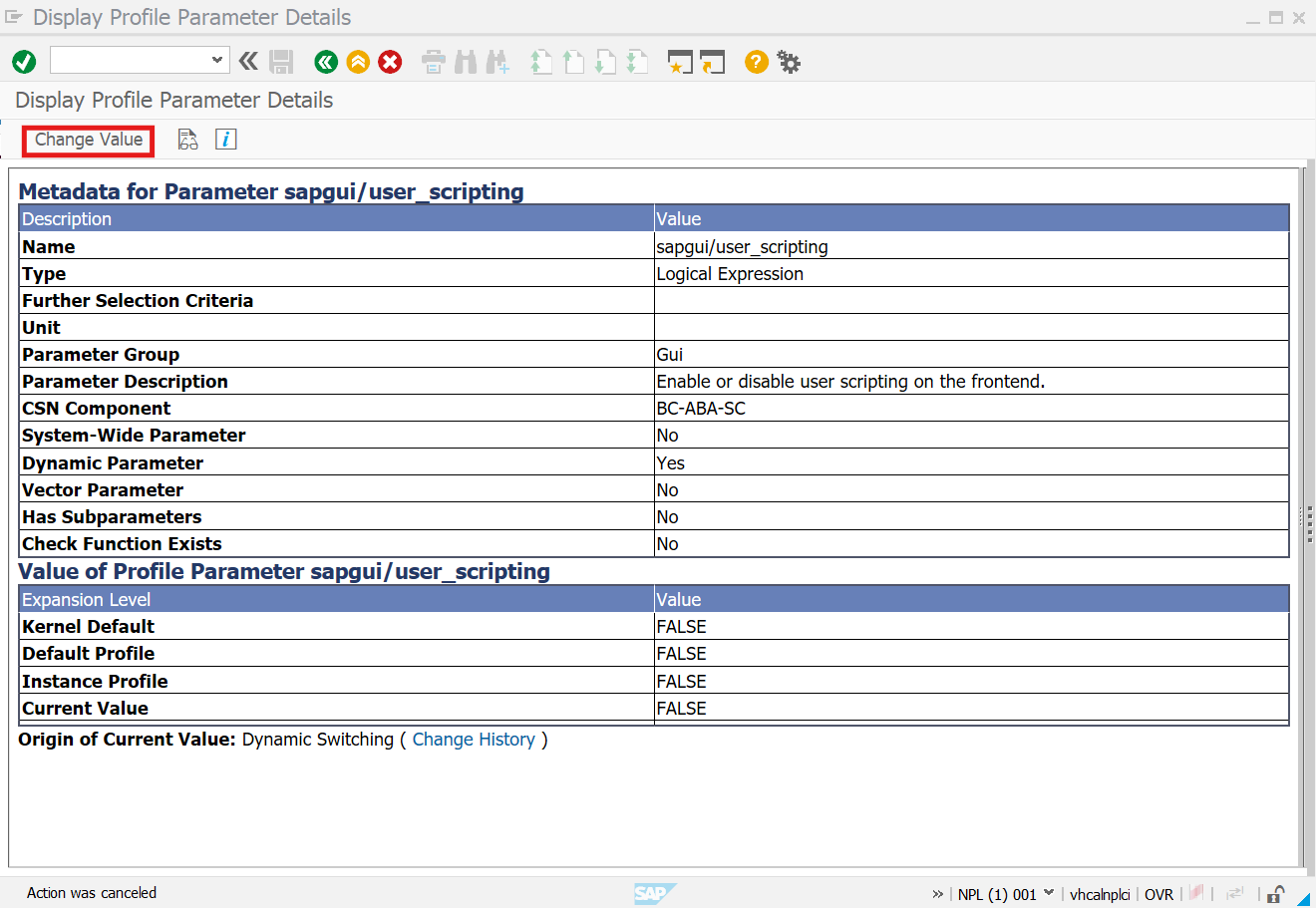Screen dimensions: 1316x908
Task: Click the Check Function Exists row label
Action: [x=122, y=544]
